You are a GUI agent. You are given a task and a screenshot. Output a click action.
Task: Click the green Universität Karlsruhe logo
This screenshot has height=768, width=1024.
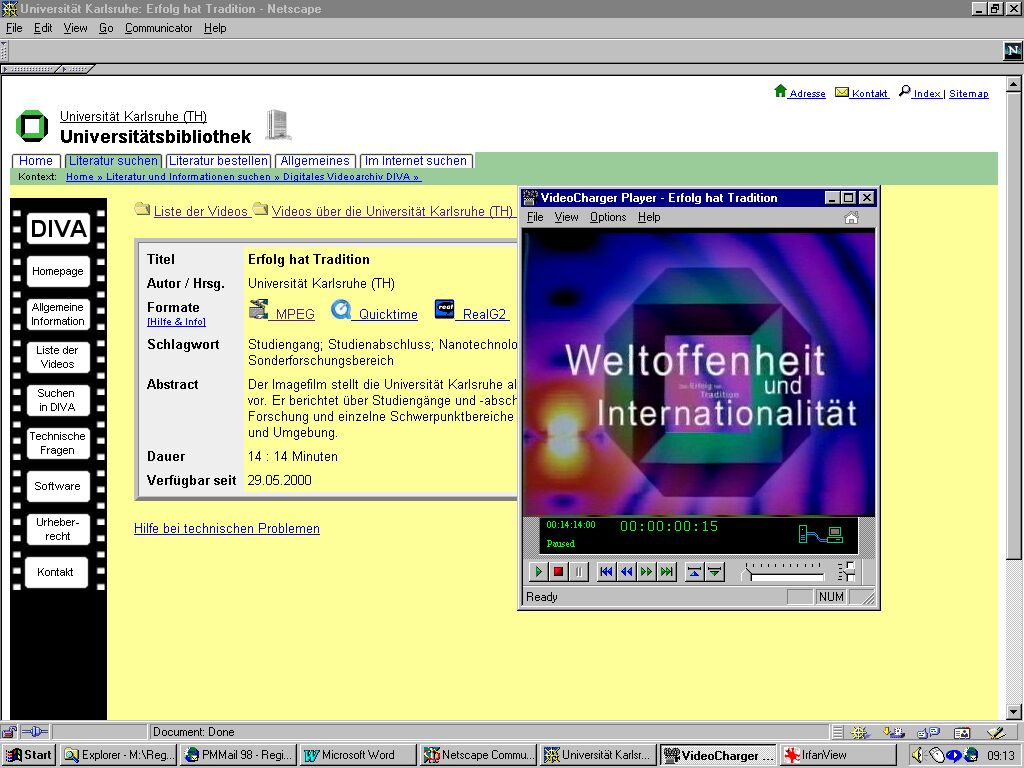tap(32, 126)
